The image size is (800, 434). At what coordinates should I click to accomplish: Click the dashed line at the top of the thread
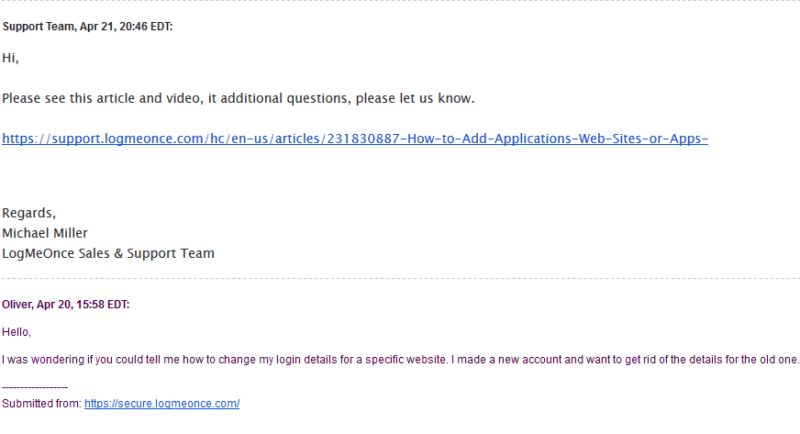tap(400, 1)
